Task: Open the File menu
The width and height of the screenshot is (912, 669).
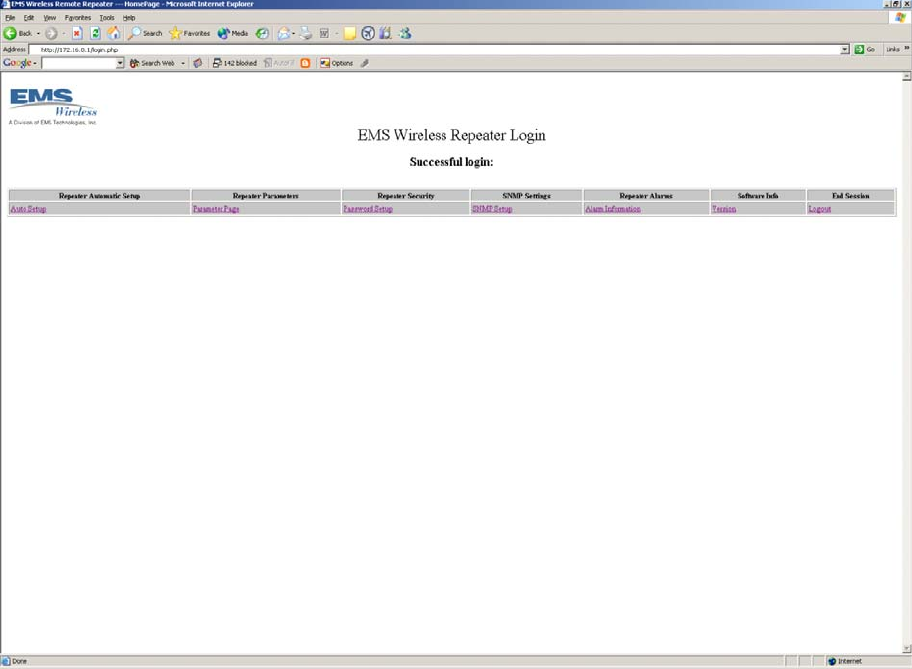Action: 10,18
